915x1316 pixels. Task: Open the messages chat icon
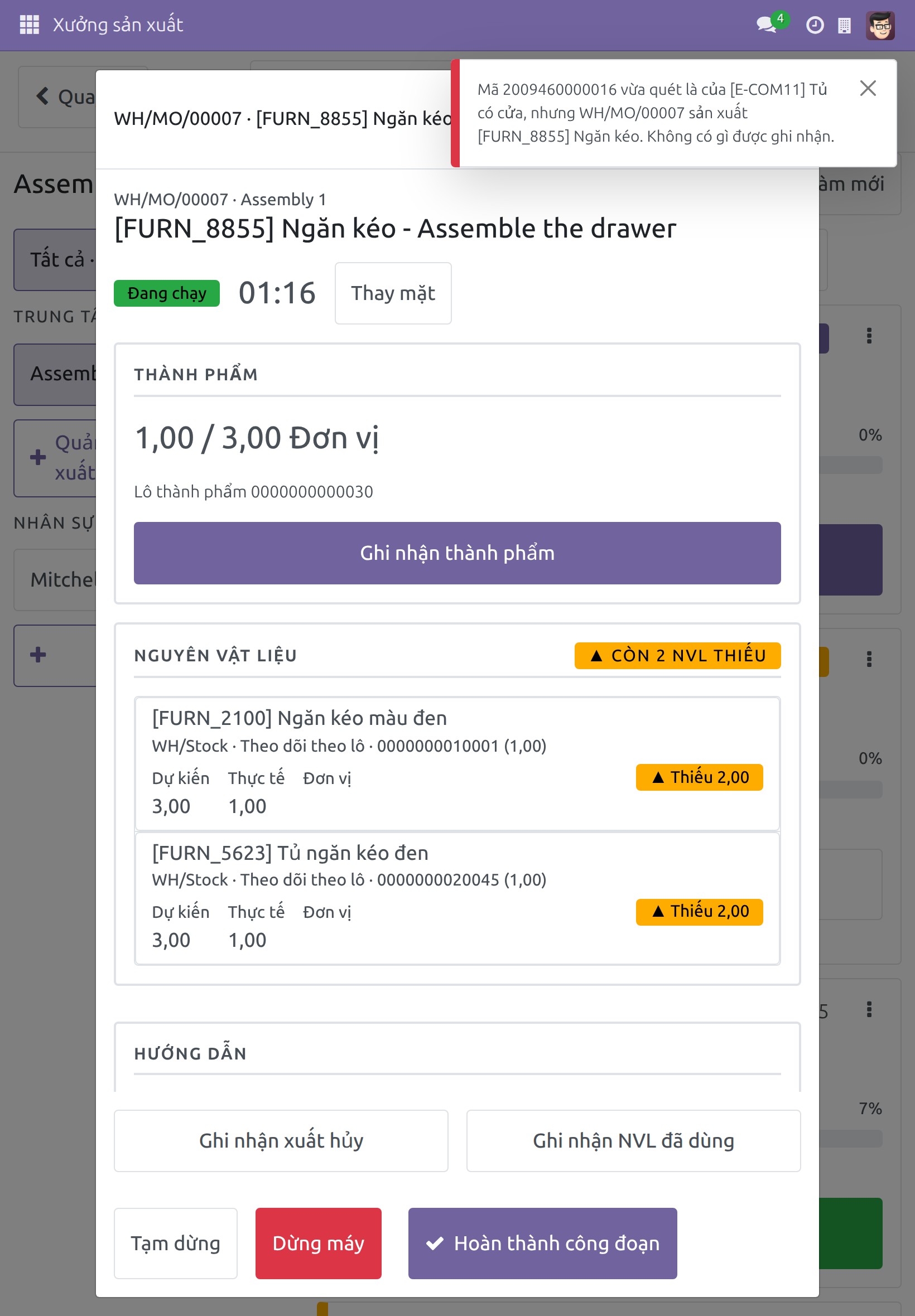(x=767, y=25)
